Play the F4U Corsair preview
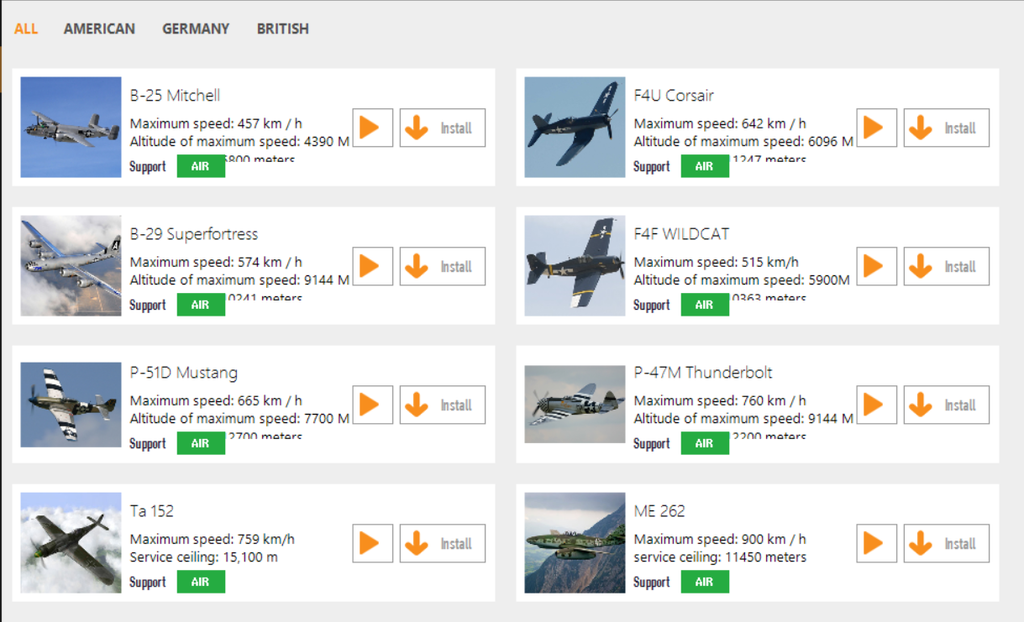Screen dimensions: 1024x622 (876, 128)
